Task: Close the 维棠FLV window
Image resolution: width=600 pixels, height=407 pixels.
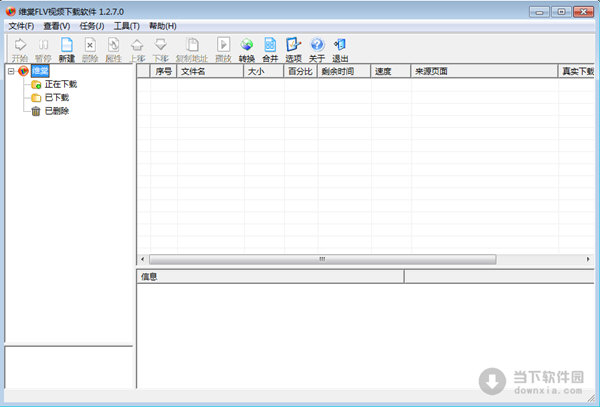Action: click(x=584, y=12)
